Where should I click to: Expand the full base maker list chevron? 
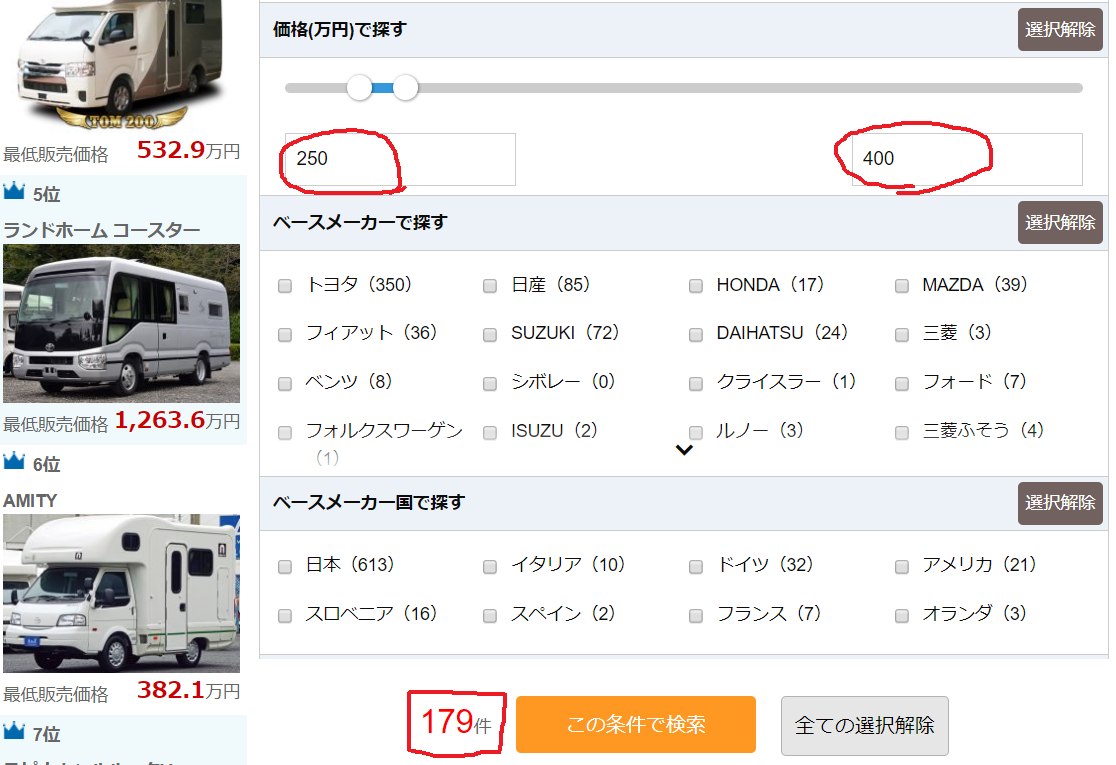click(685, 449)
